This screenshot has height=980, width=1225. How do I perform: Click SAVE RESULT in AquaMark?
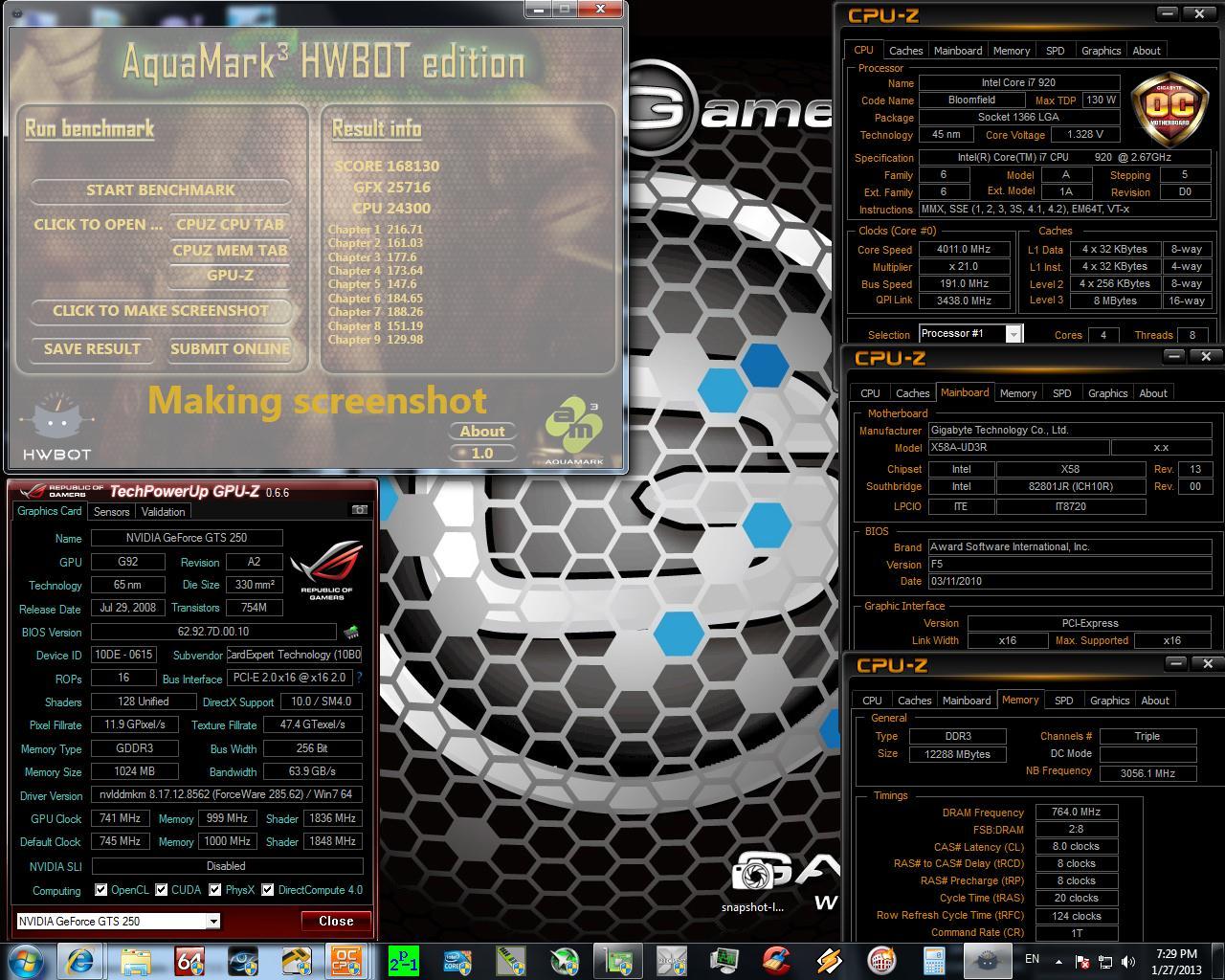[92, 348]
